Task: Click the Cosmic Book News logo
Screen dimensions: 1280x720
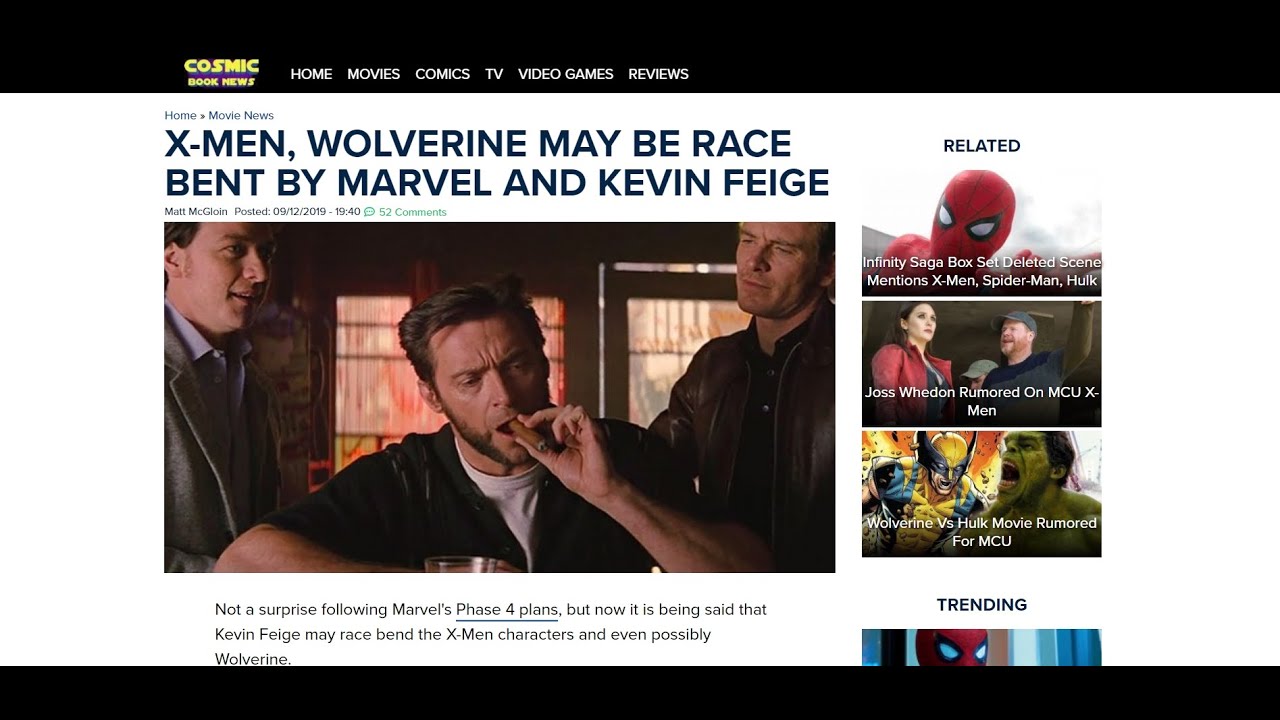Action: tap(221, 72)
